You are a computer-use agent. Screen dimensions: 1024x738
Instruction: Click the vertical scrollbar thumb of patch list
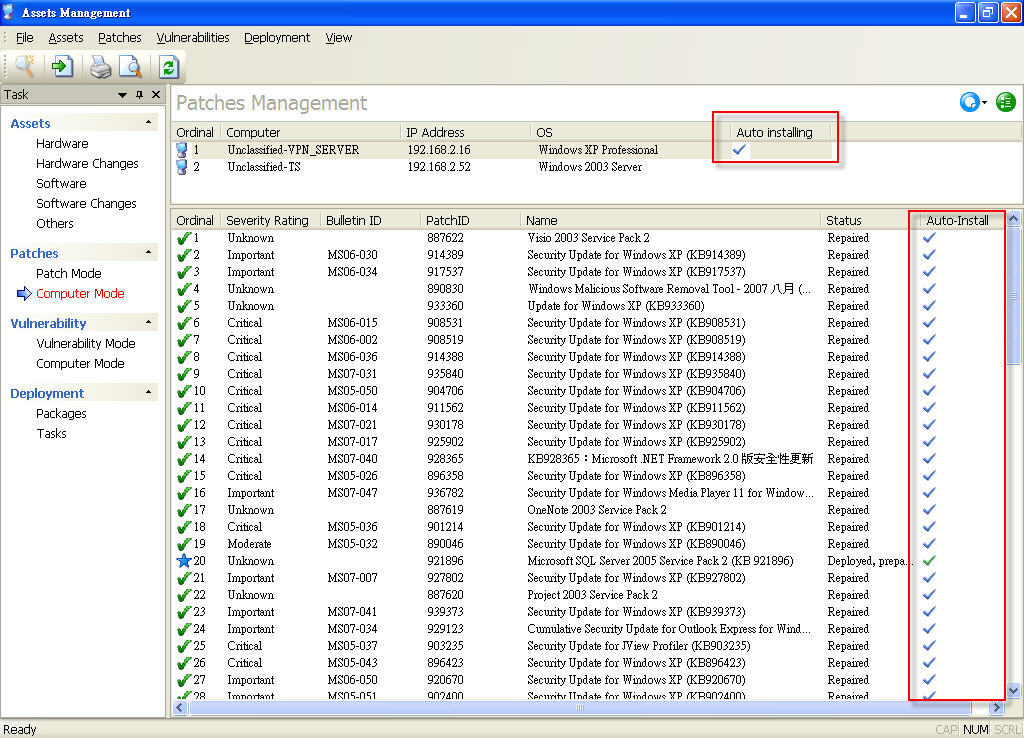pyautogui.click(x=1013, y=296)
